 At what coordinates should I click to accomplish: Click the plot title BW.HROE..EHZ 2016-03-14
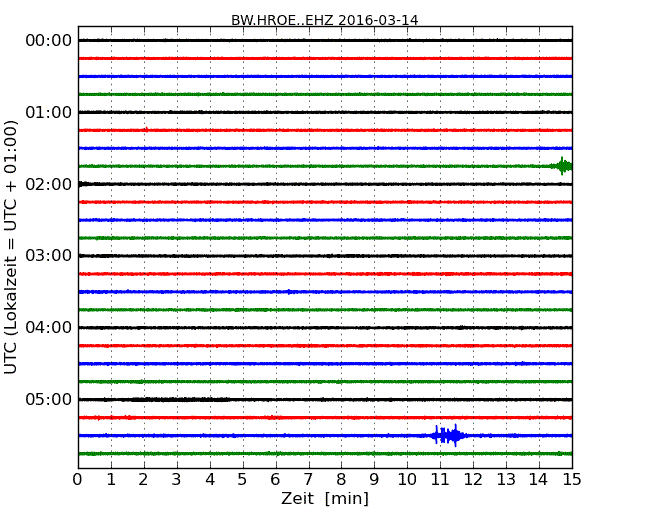coord(325,20)
